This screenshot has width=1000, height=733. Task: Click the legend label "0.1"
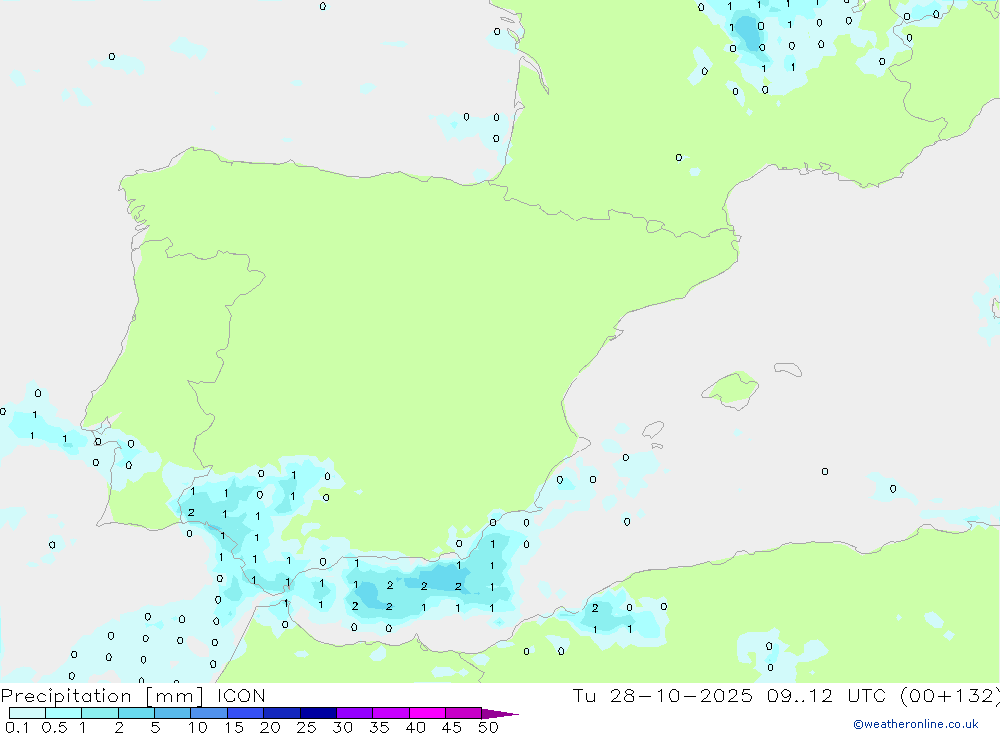pyautogui.click(x=17, y=727)
